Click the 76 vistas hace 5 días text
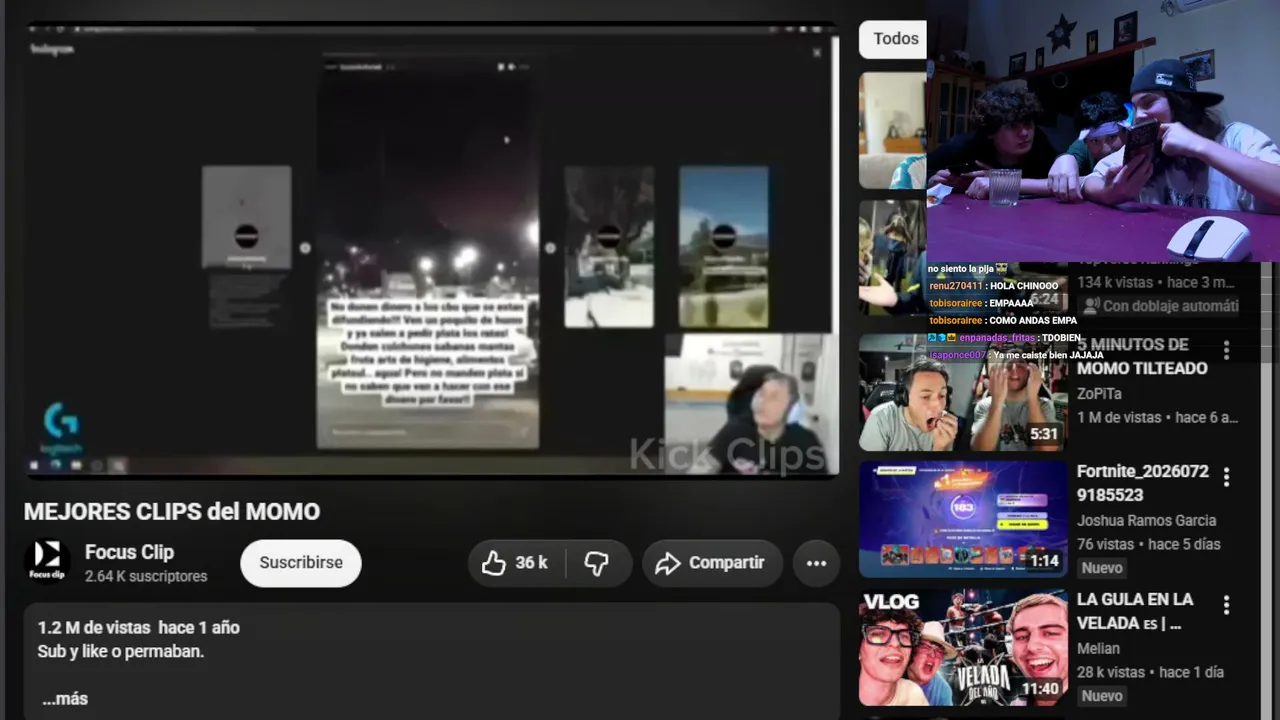The image size is (1280, 720). tap(1149, 544)
